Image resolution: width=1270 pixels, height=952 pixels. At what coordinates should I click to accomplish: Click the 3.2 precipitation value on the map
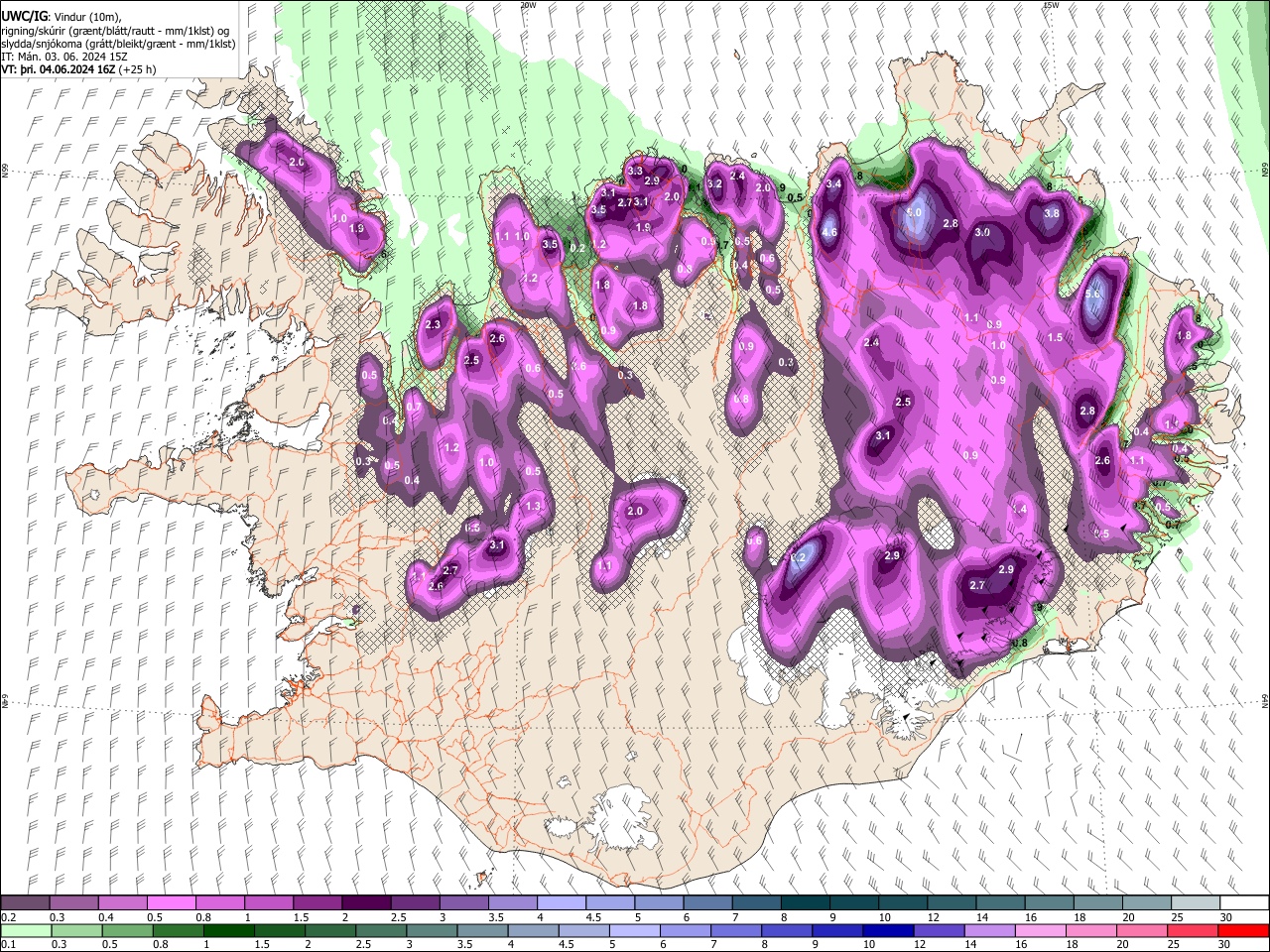[x=713, y=183]
